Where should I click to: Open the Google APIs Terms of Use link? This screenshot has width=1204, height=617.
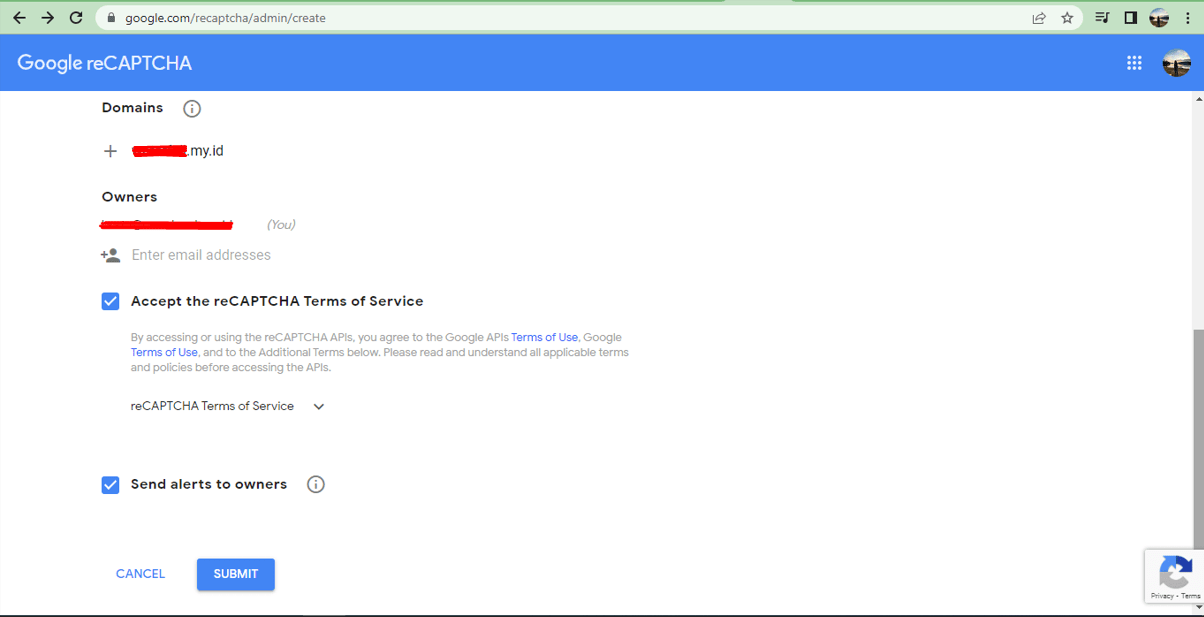544,338
